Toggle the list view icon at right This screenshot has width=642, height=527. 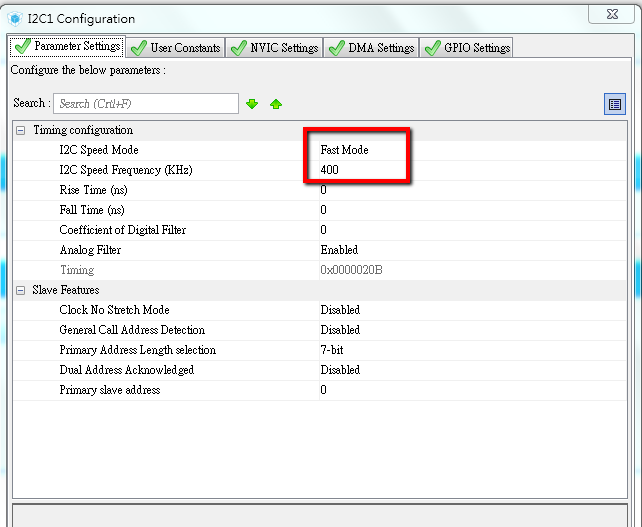click(615, 104)
